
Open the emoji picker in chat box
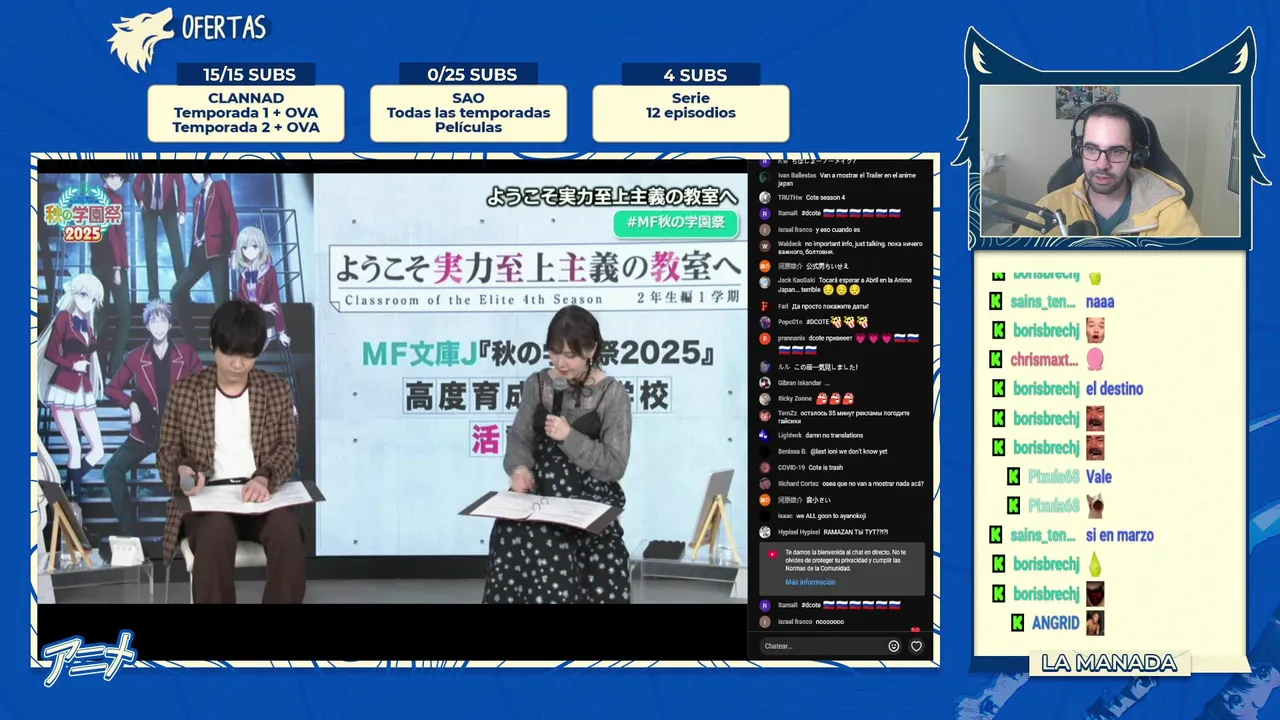[x=894, y=646]
